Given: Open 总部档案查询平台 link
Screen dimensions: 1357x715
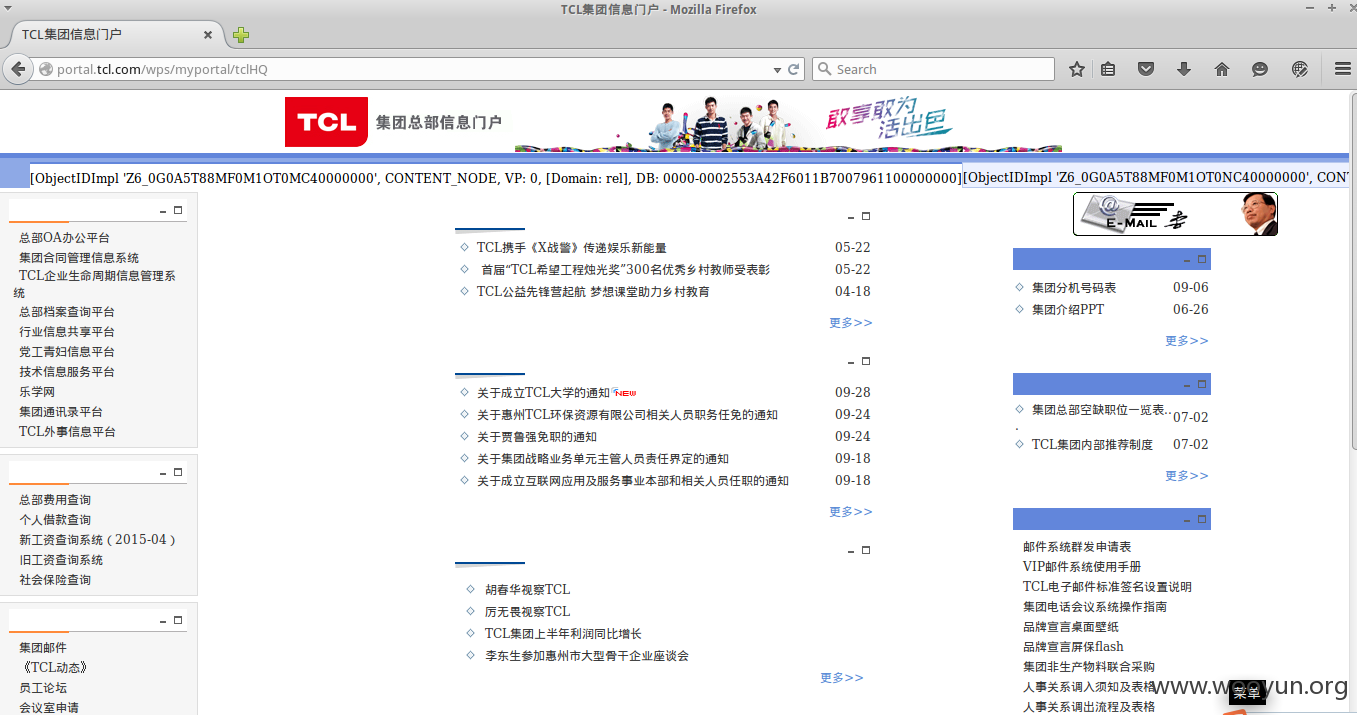Looking at the screenshot, I should click(67, 312).
